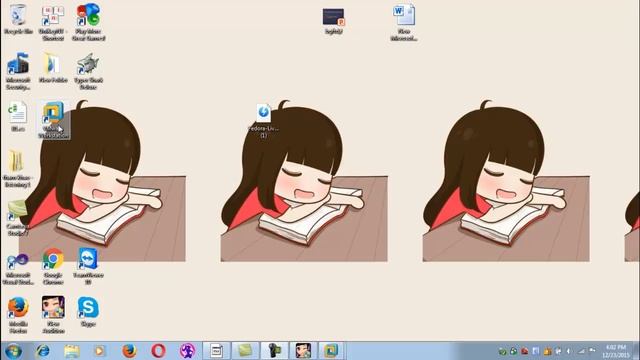Click the purple round icon in the taskbar
The height and width of the screenshot is (360, 640).
(x=187, y=351)
